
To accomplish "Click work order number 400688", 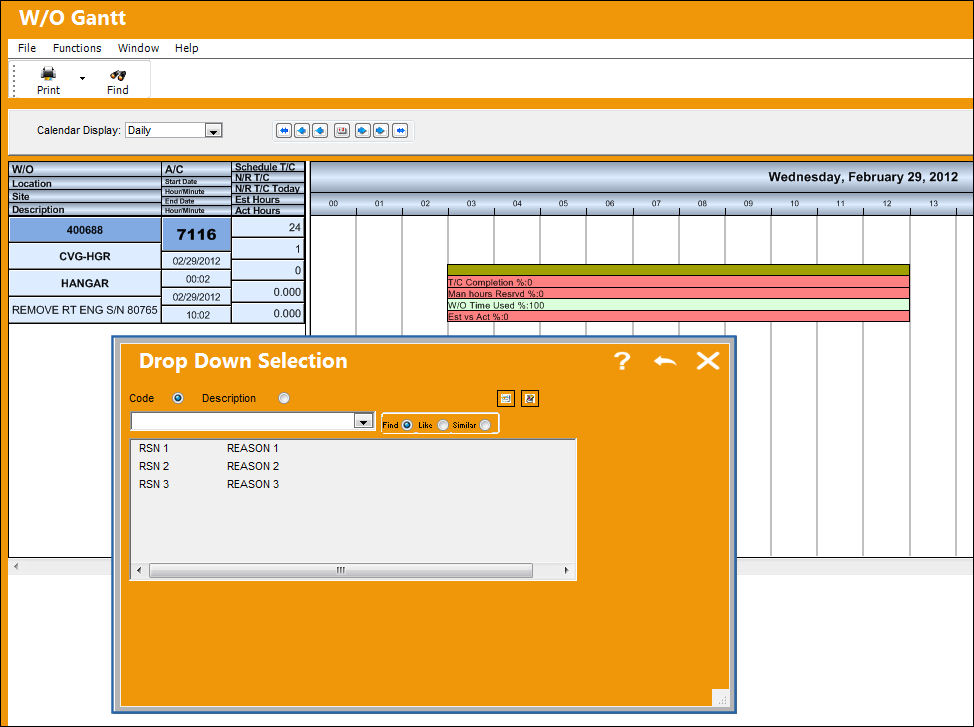I will (85, 230).
